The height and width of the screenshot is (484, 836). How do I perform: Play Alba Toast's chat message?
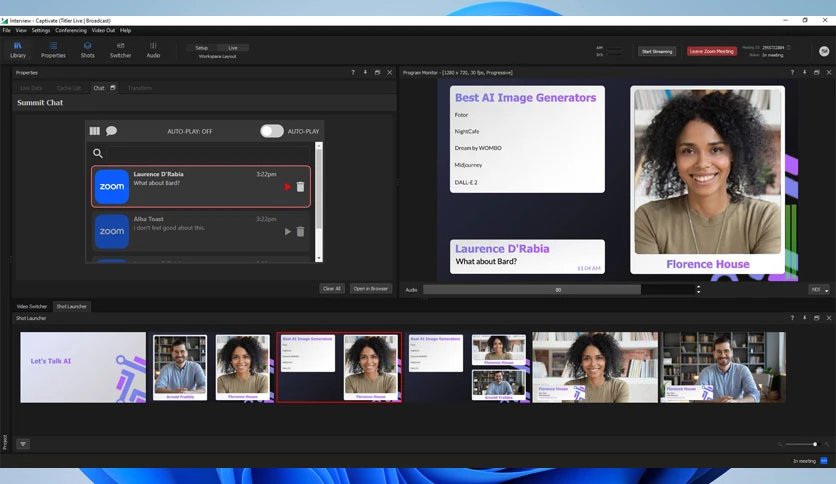pos(287,232)
